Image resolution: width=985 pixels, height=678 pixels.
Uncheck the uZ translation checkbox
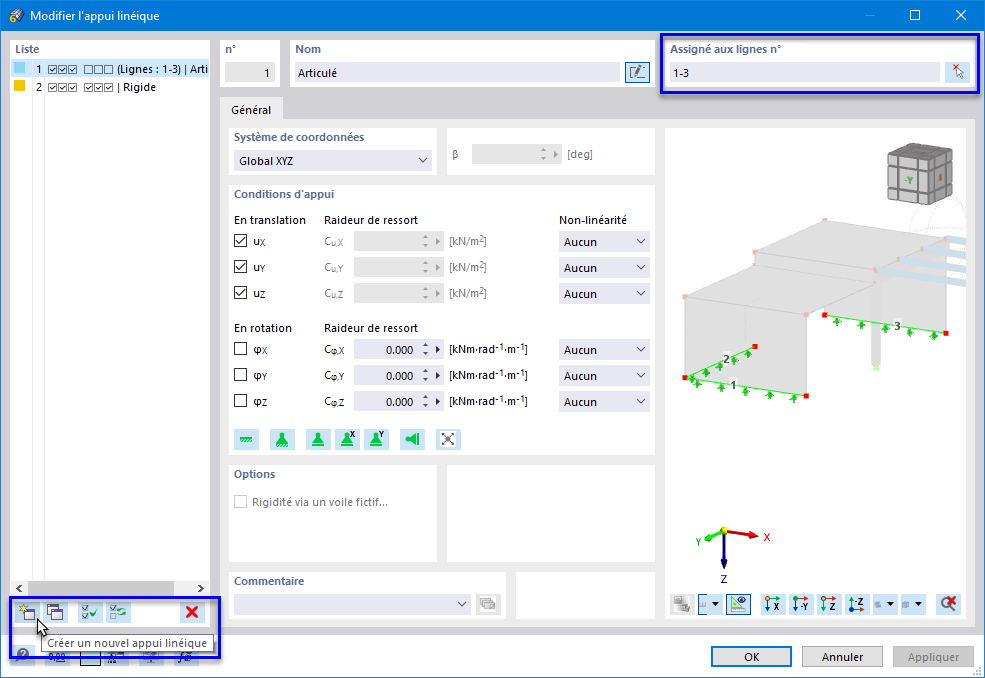(240, 293)
